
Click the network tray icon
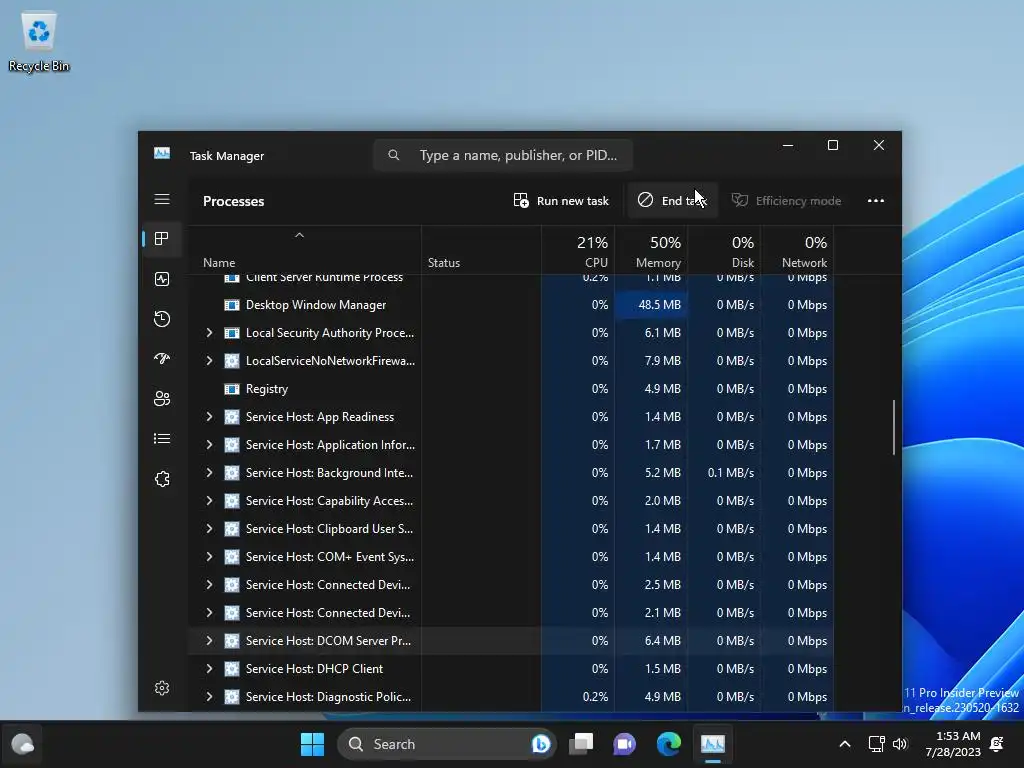[876, 744]
